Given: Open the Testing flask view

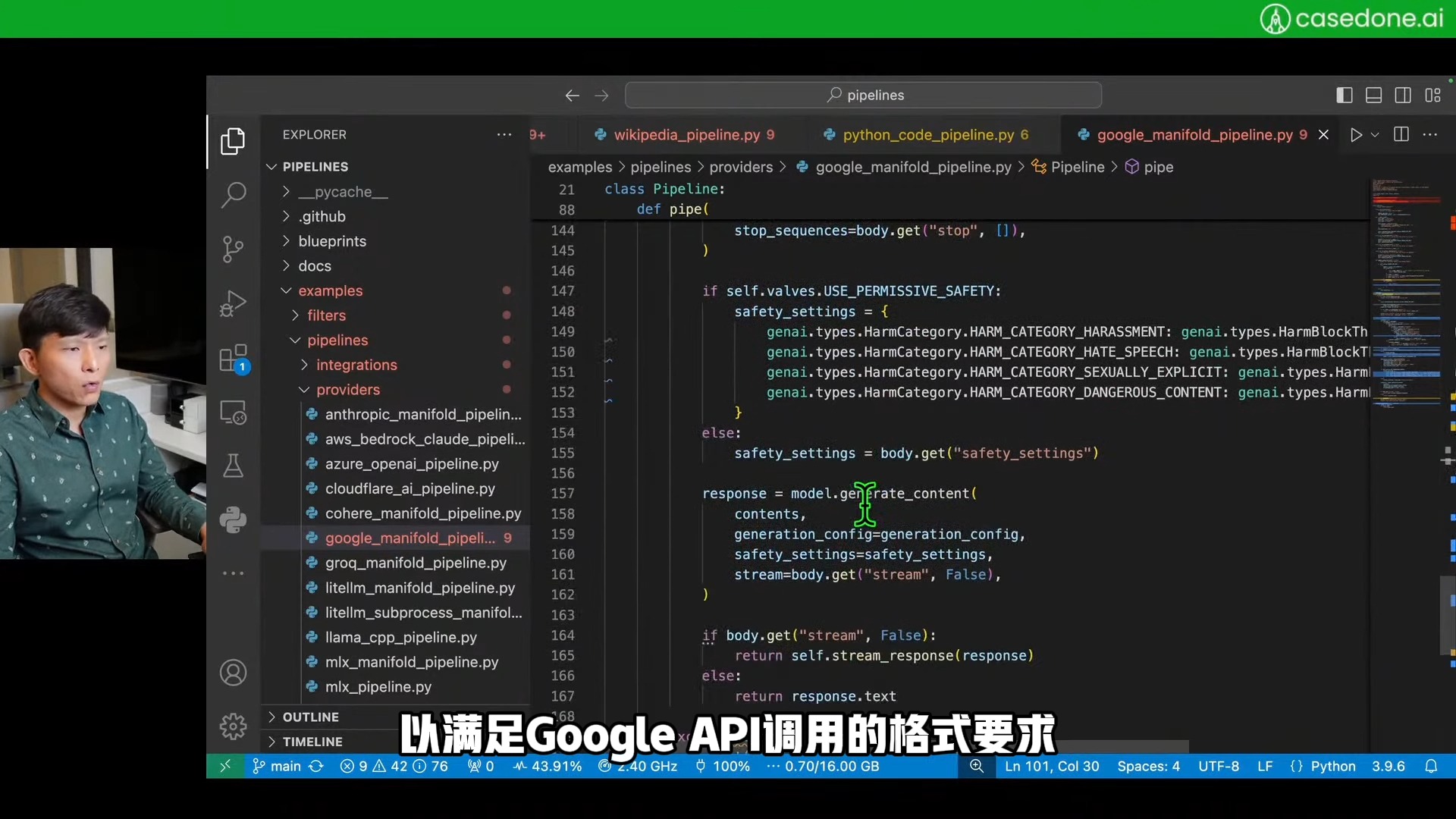Looking at the screenshot, I should pyautogui.click(x=233, y=466).
